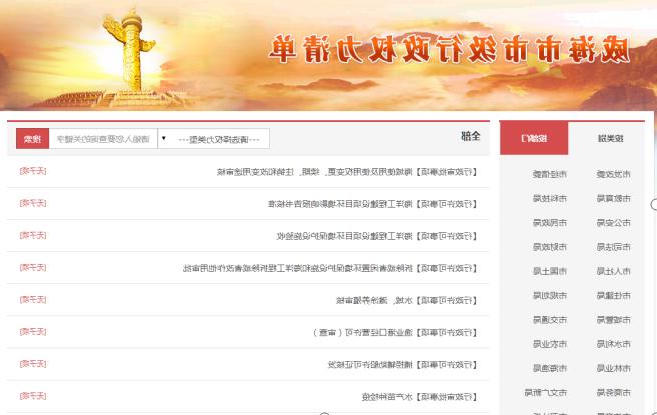Select department 市民政局
The image size is (657, 415).
click(x=550, y=223)
